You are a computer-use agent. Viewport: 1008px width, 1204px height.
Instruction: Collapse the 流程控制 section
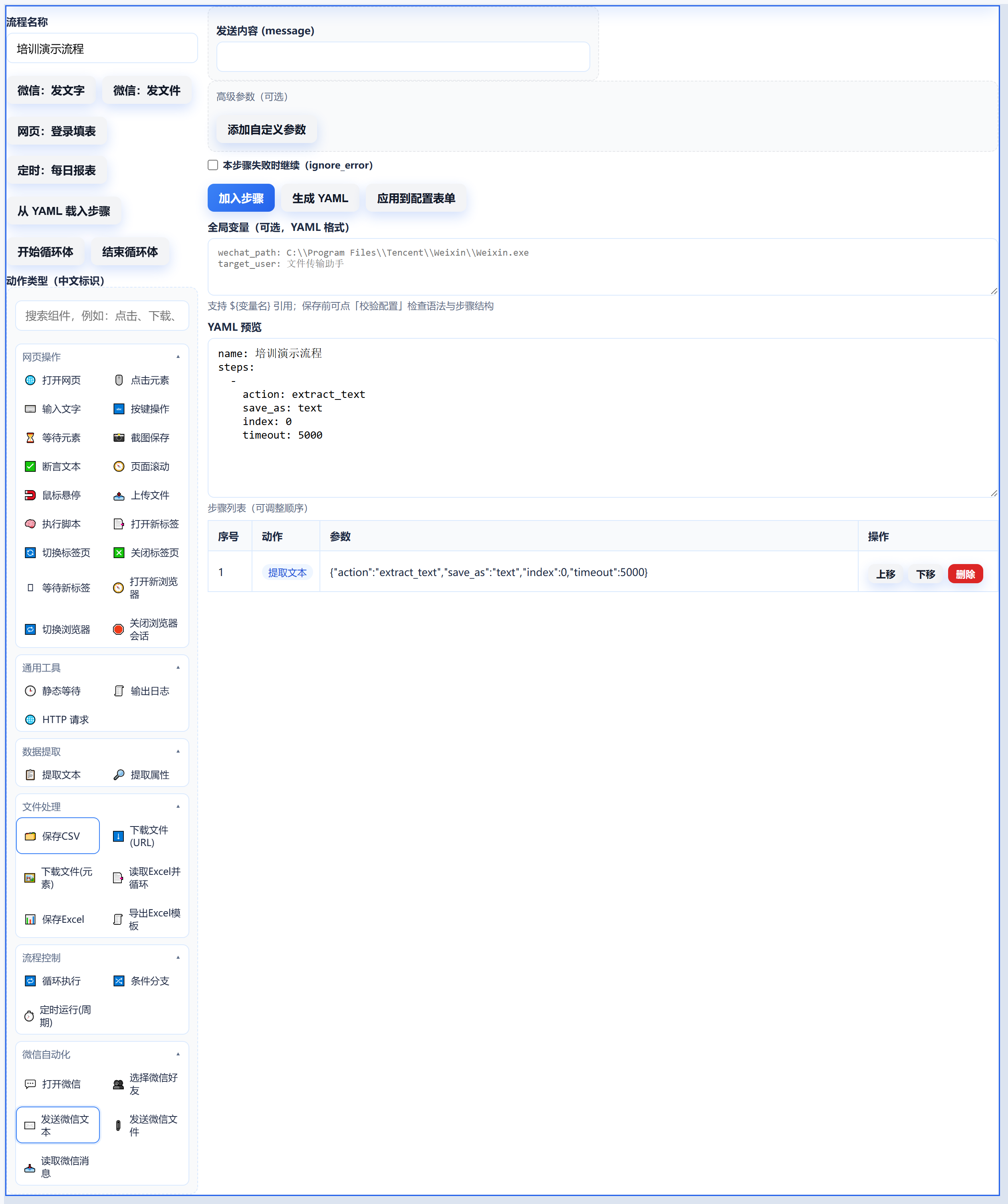178,957
